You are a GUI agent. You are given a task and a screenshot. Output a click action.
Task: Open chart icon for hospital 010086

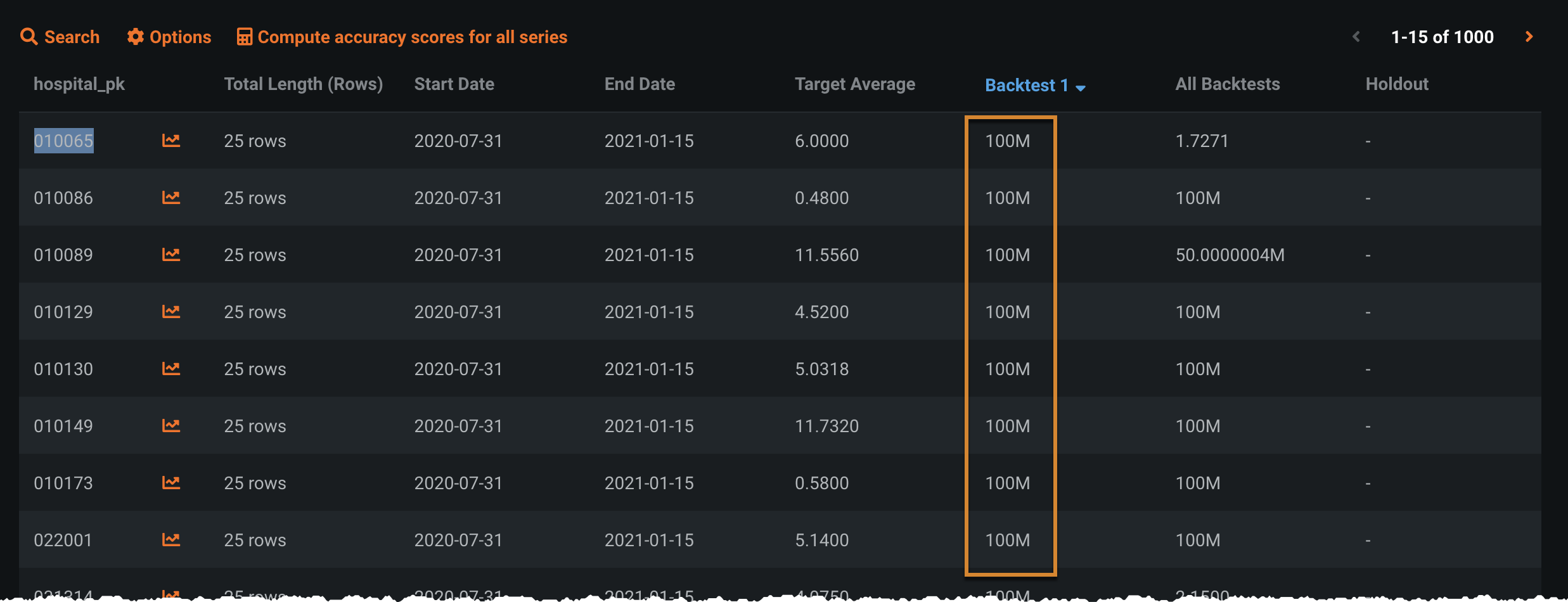[x=170, y=197]
